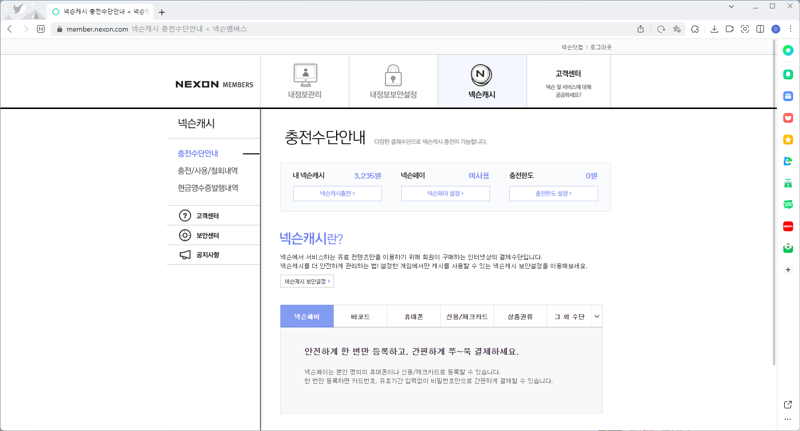Click the 넥슨페이 설정 button
This screenshot has height=431, width=800.
[445, 193]
